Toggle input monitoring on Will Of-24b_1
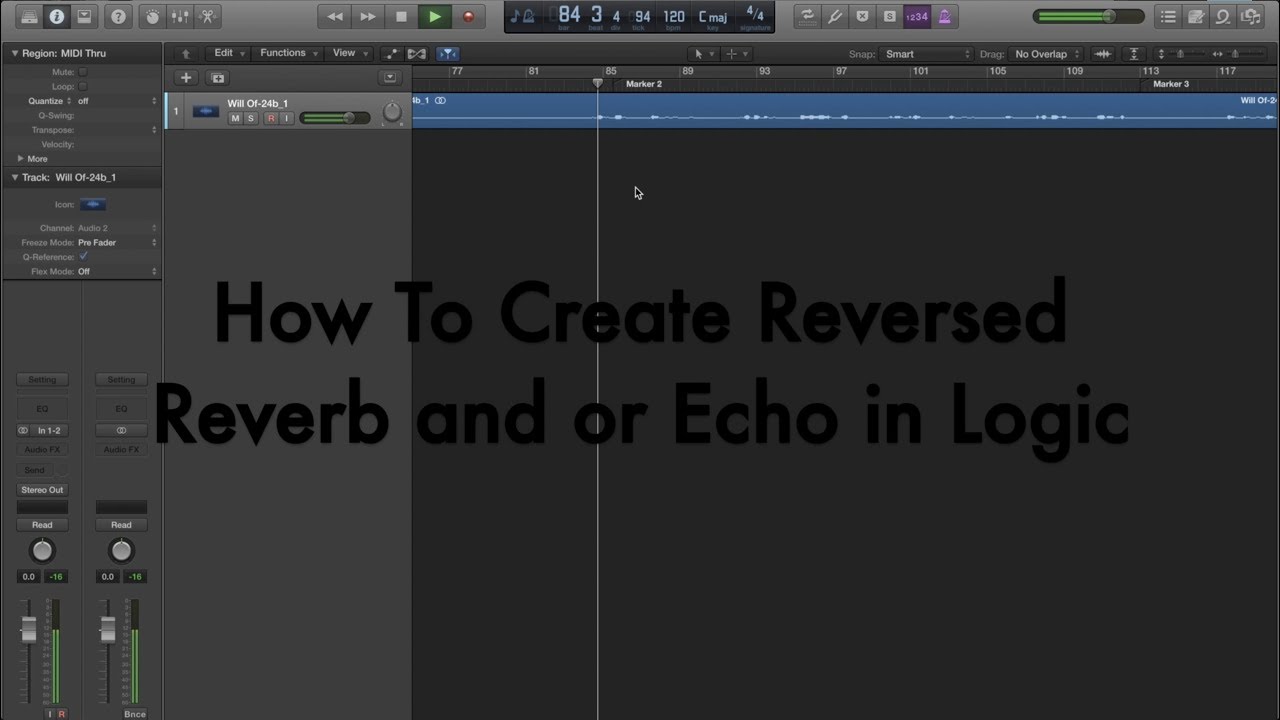Viewport: 1280px width, 720px height. (x=287, y=118)
